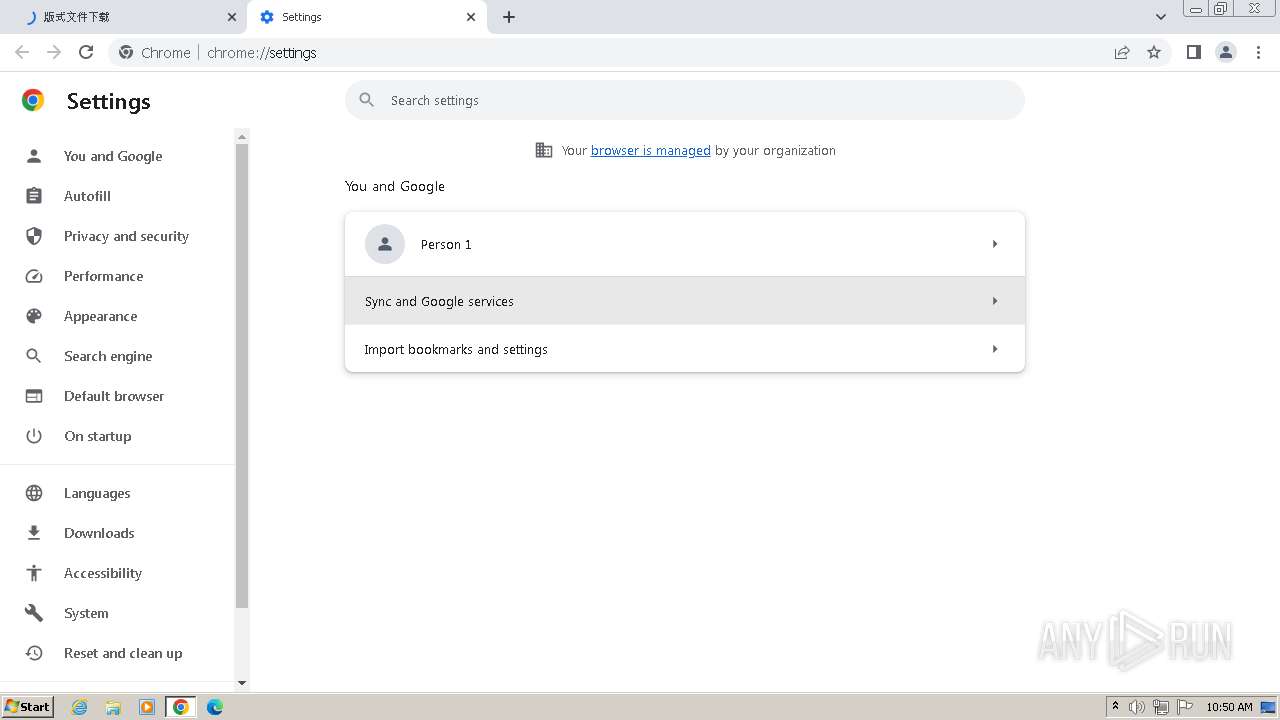Click the sidebar scroll down arrow

coord(241,683)
